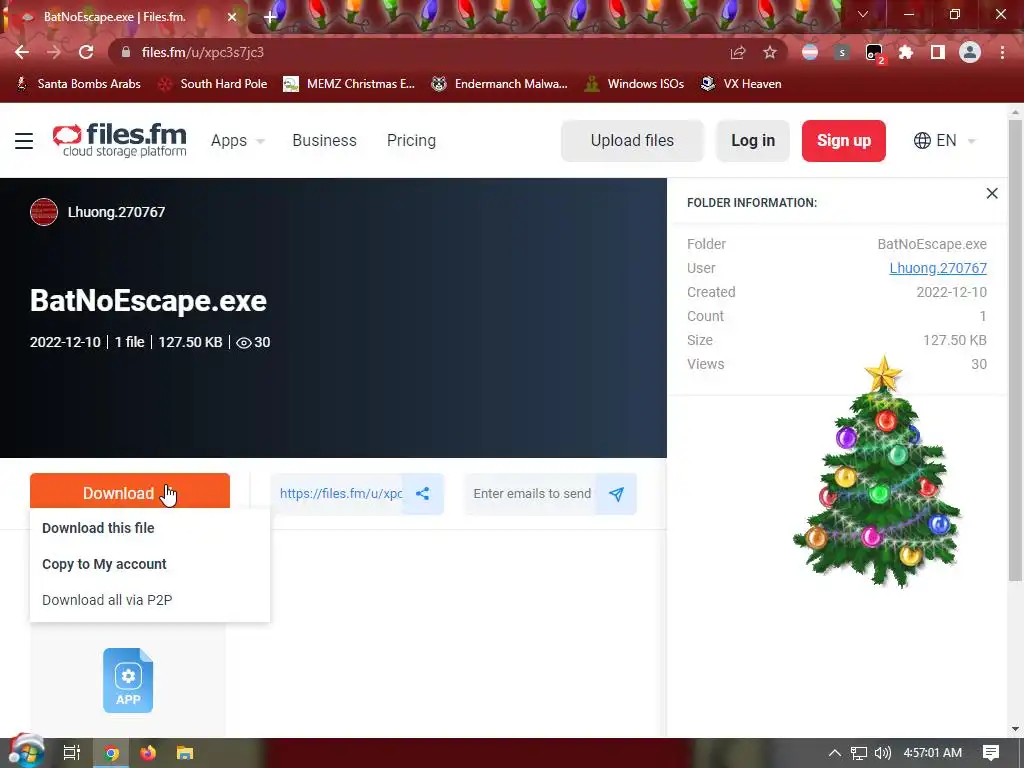Open the APP file thumbnail
The height and width of the screenshot is (768, 1024).
point(128,680)
